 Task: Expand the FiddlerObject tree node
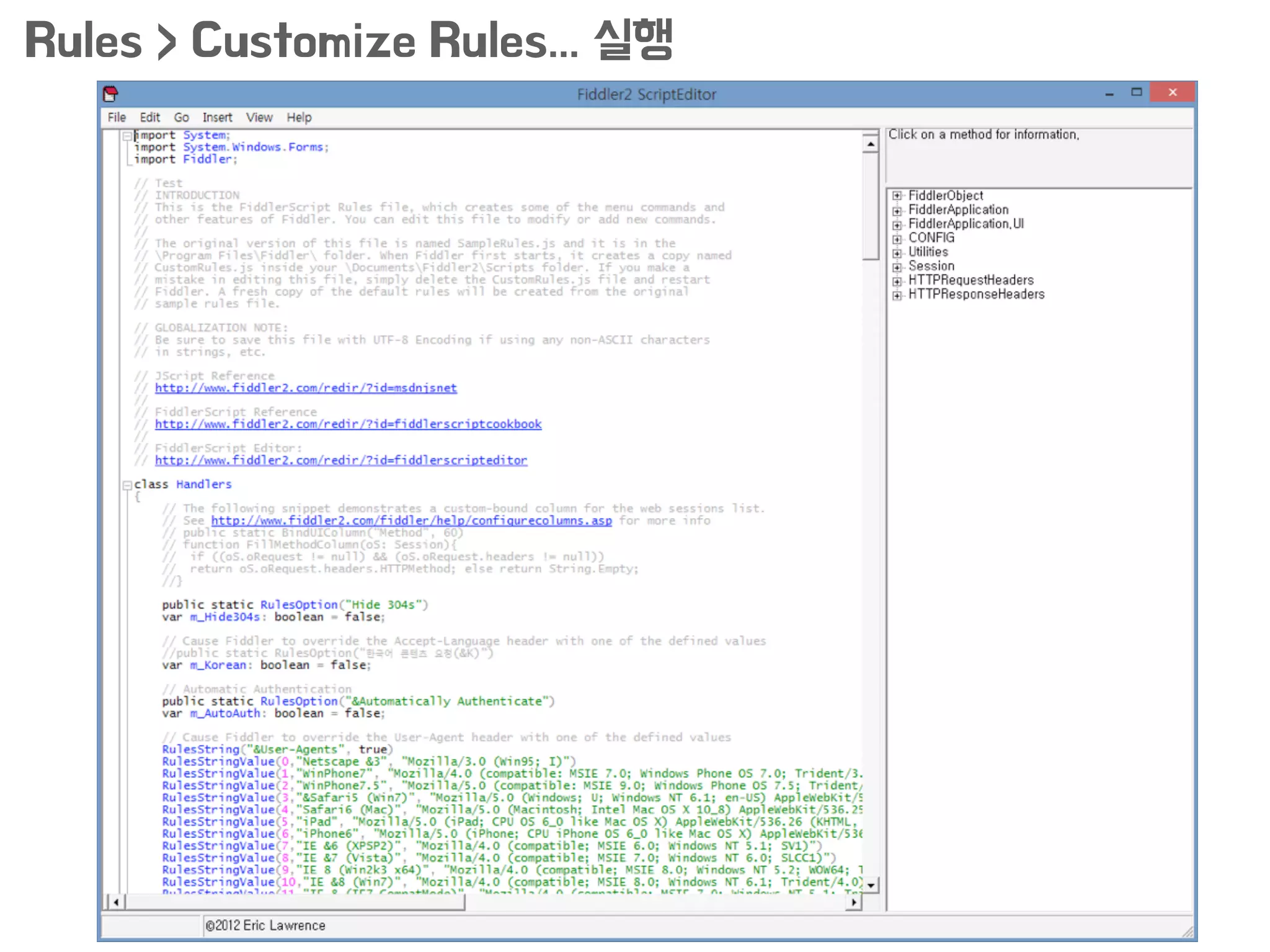coord(897,196)
